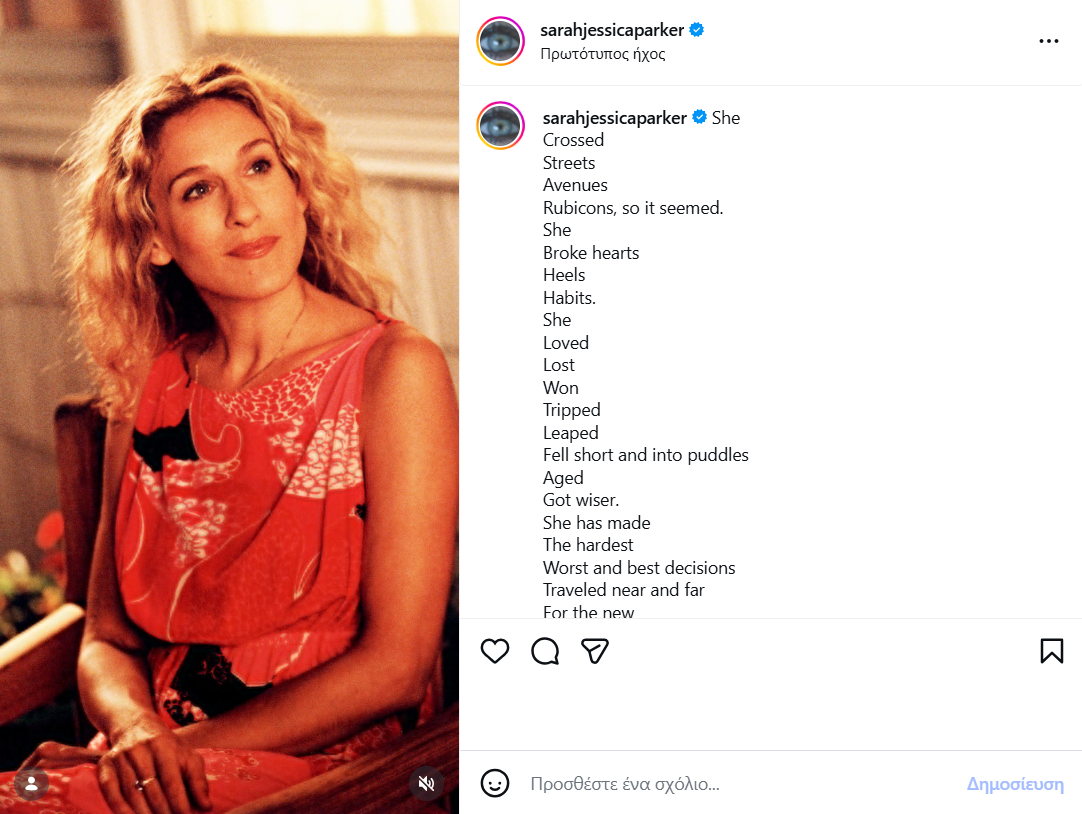Click the caption line 'Fell short and into puddles'

point(646,455)
